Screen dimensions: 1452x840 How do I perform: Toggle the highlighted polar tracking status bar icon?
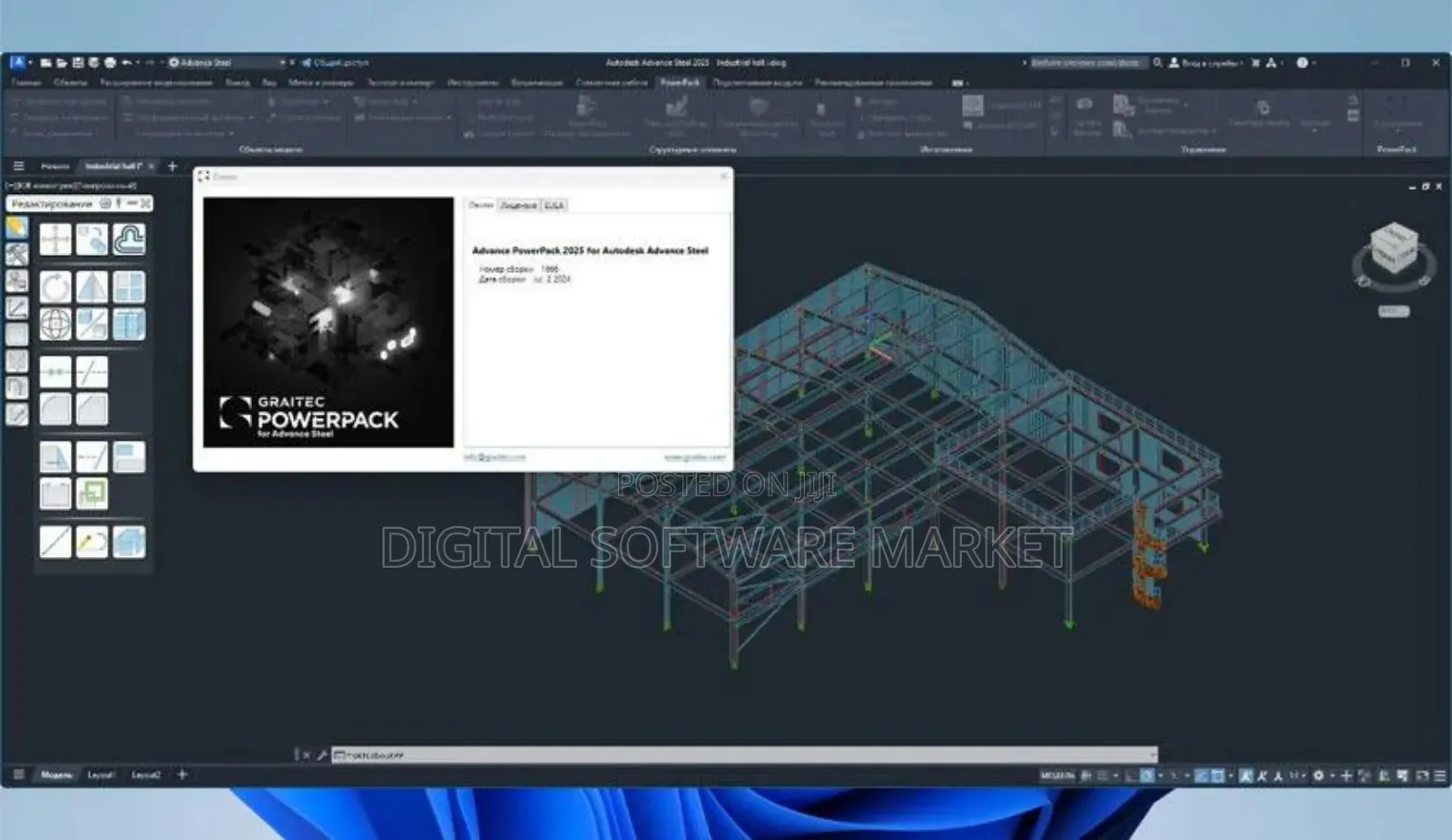1148,776
